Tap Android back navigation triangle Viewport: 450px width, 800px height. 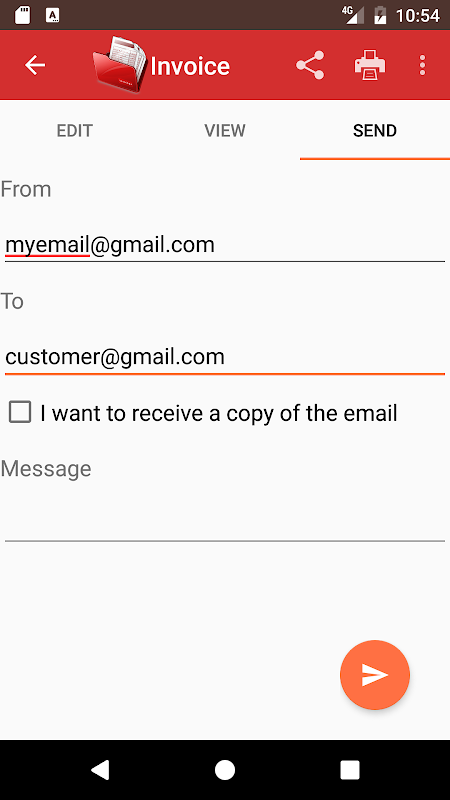coord(100,769)
